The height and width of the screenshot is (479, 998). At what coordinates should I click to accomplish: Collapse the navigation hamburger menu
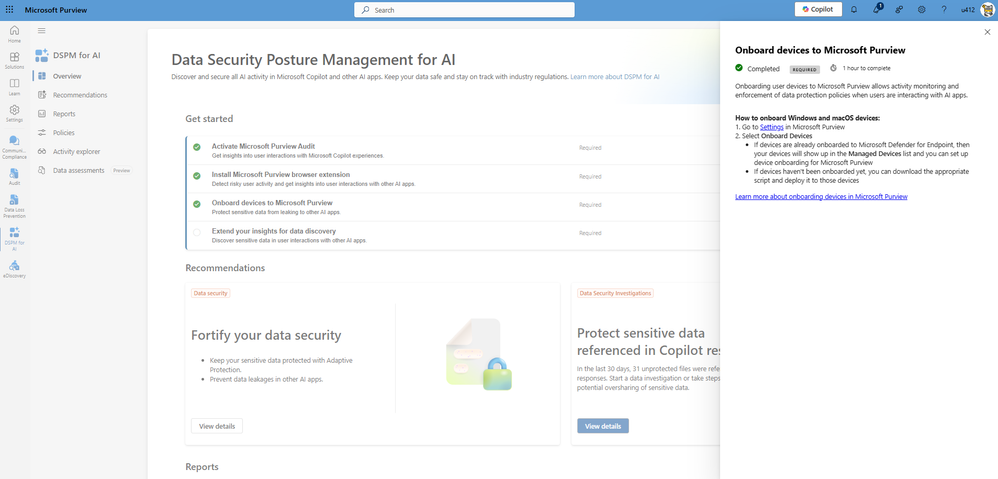click(x=41, y=31)
